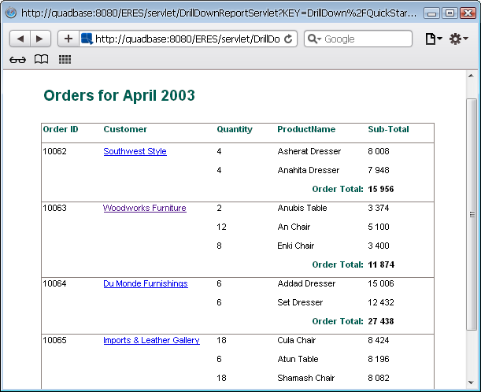481x392 pixels.
Task: Click the order total value 15 956
Action: 381,189
